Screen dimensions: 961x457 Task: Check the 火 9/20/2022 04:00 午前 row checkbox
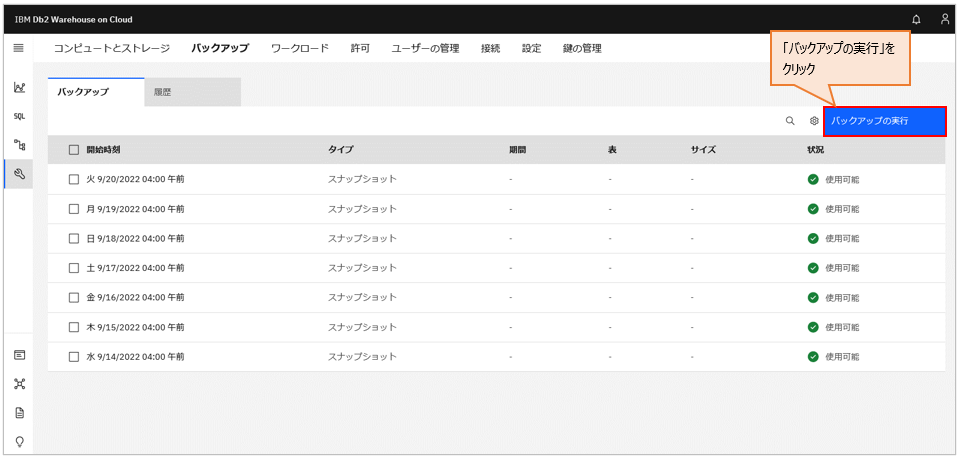pos(74,179)
